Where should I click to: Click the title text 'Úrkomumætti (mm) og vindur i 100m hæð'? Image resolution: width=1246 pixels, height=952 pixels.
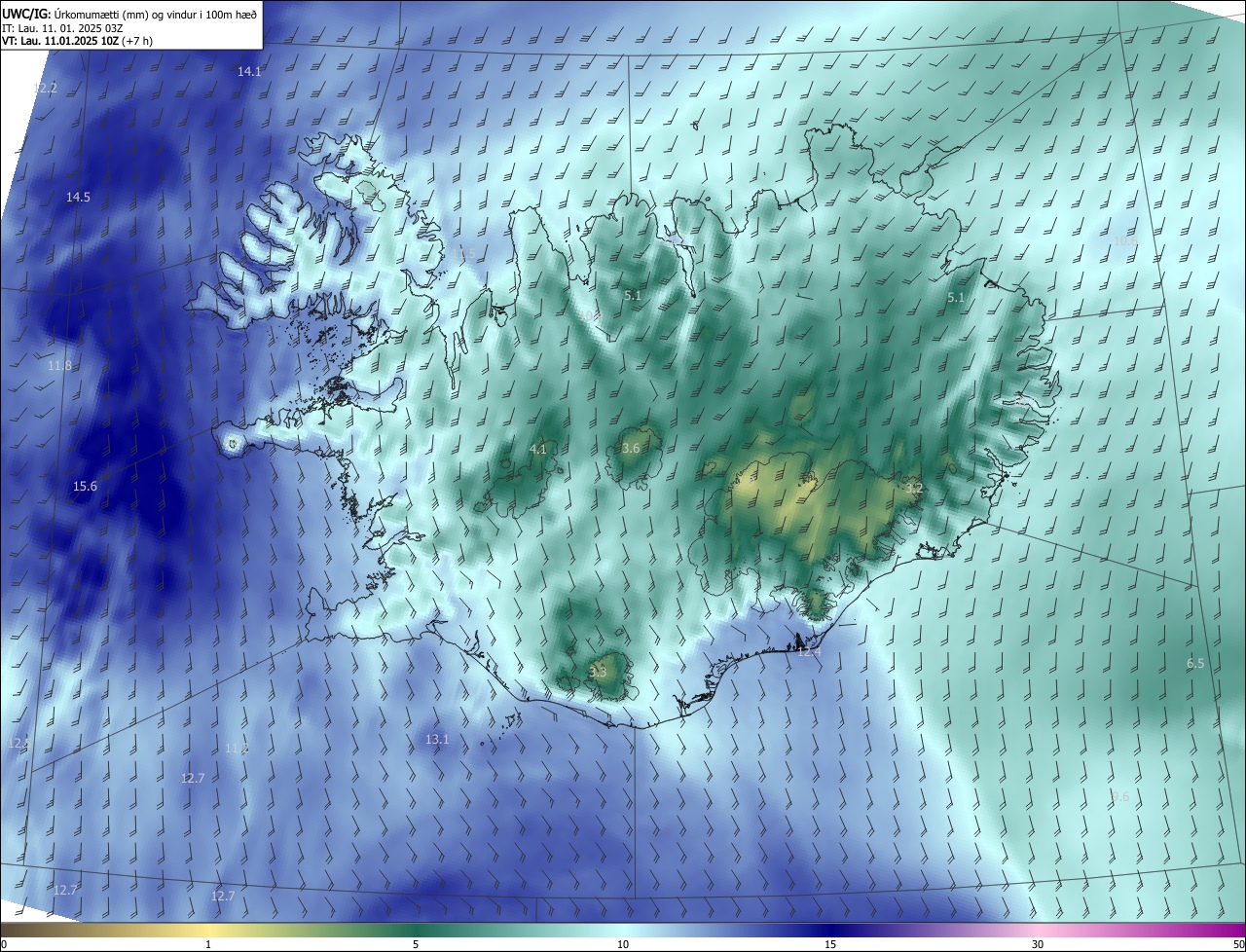pos(156,14)
